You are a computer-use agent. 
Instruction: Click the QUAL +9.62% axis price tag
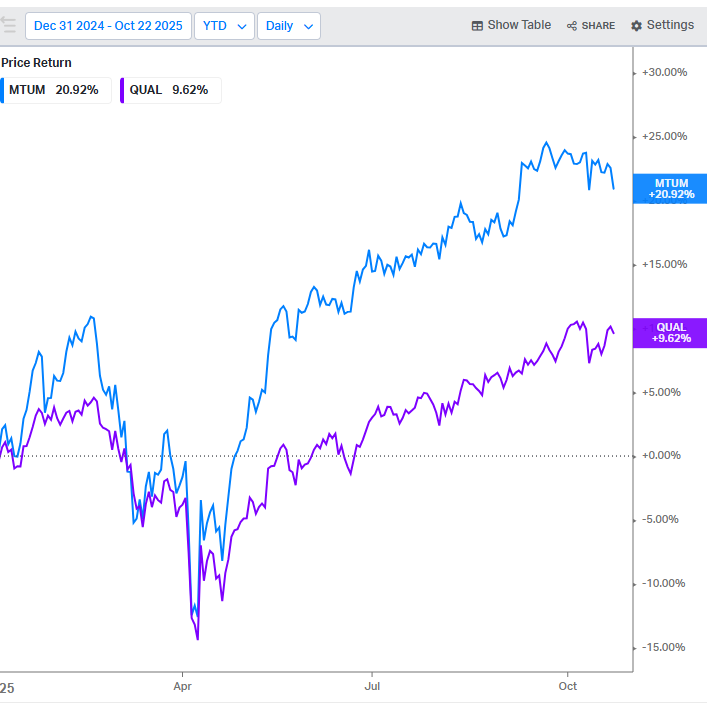tap(670, 333)
